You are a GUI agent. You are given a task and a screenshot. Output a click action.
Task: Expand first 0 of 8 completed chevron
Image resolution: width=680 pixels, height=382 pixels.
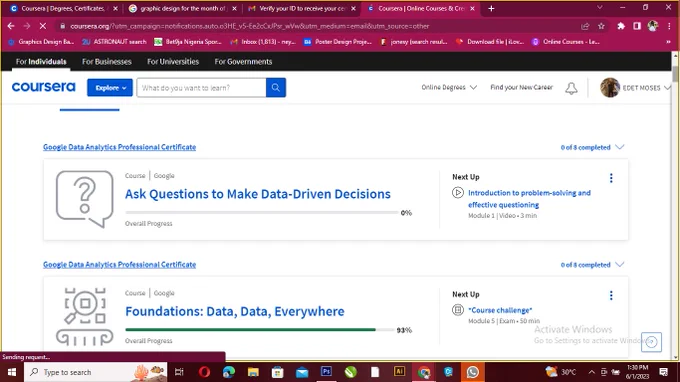click(620, 147)
